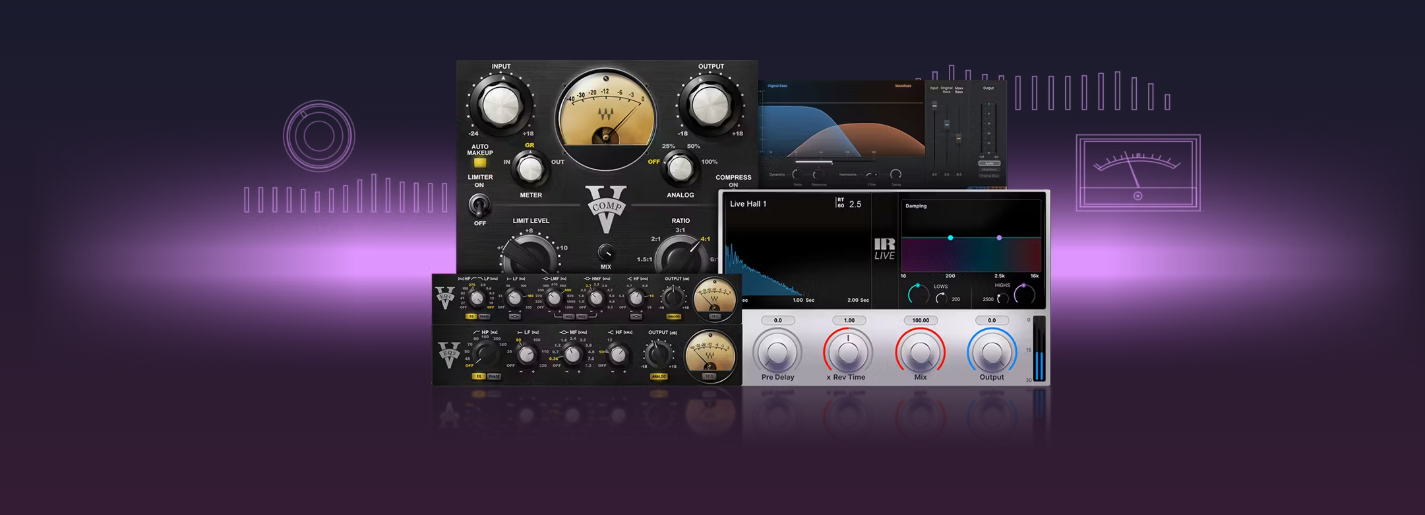Viewport: 1425px width, 515px height.
Task: Toggle the yellow Analog button on V-EQ3
Action: pyautogui.click(x=658, y=376)
